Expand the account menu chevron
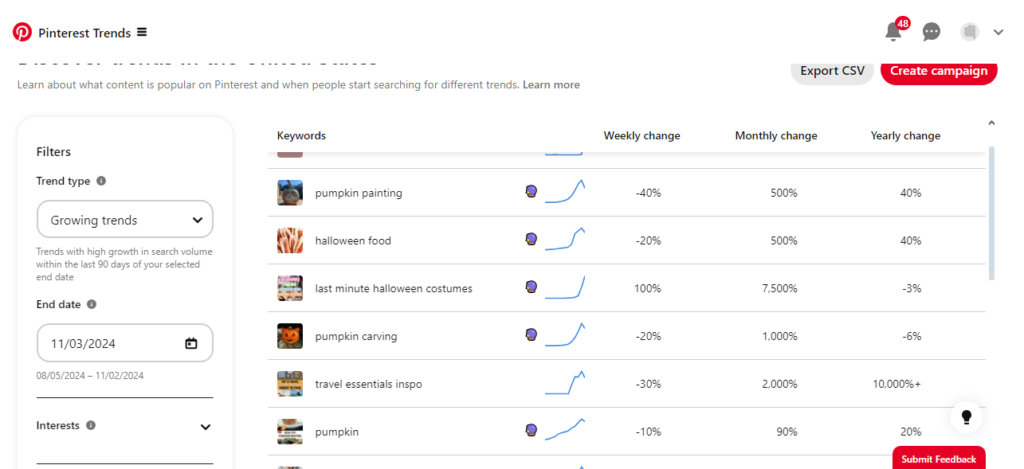The width and height of the screenshot is (1024, 469). click(x=999, y=32)
